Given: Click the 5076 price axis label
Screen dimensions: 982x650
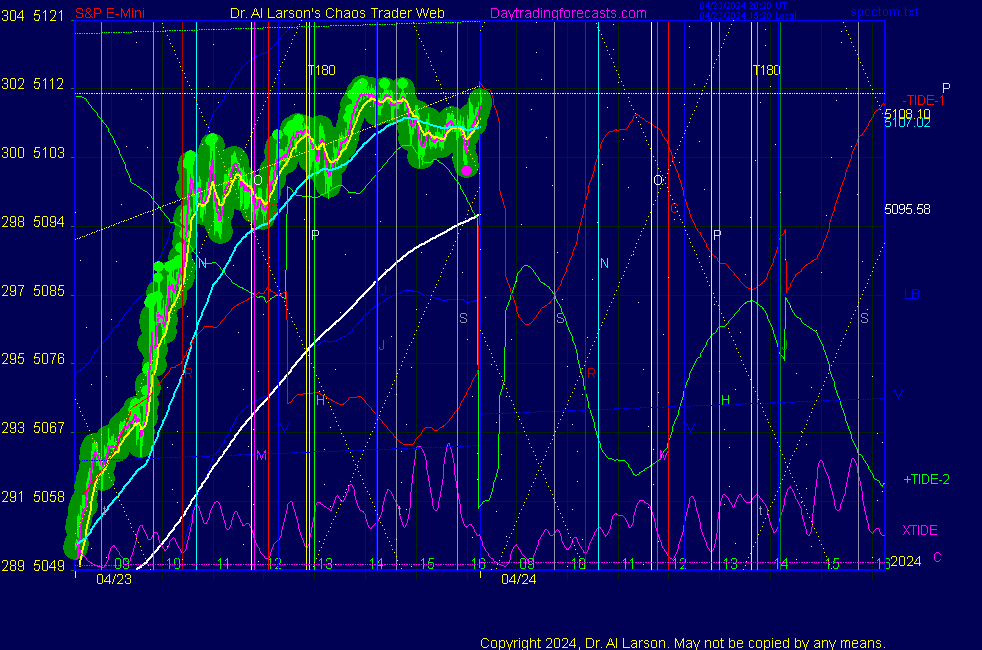Looking at the screenshot, I should [x=49, y=359].
